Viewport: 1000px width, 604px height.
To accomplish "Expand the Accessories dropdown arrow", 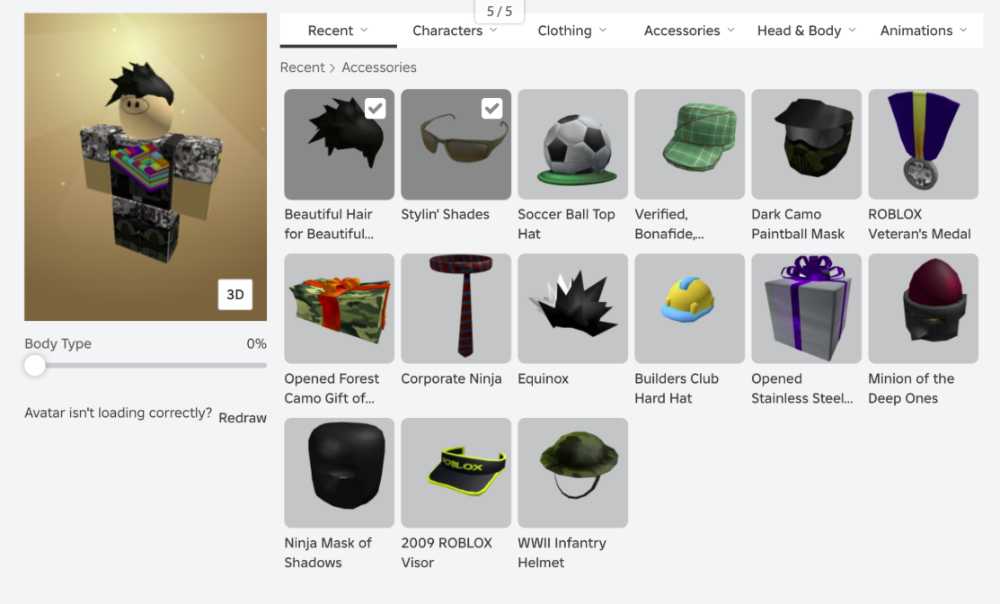I will (x=731, y=30).
